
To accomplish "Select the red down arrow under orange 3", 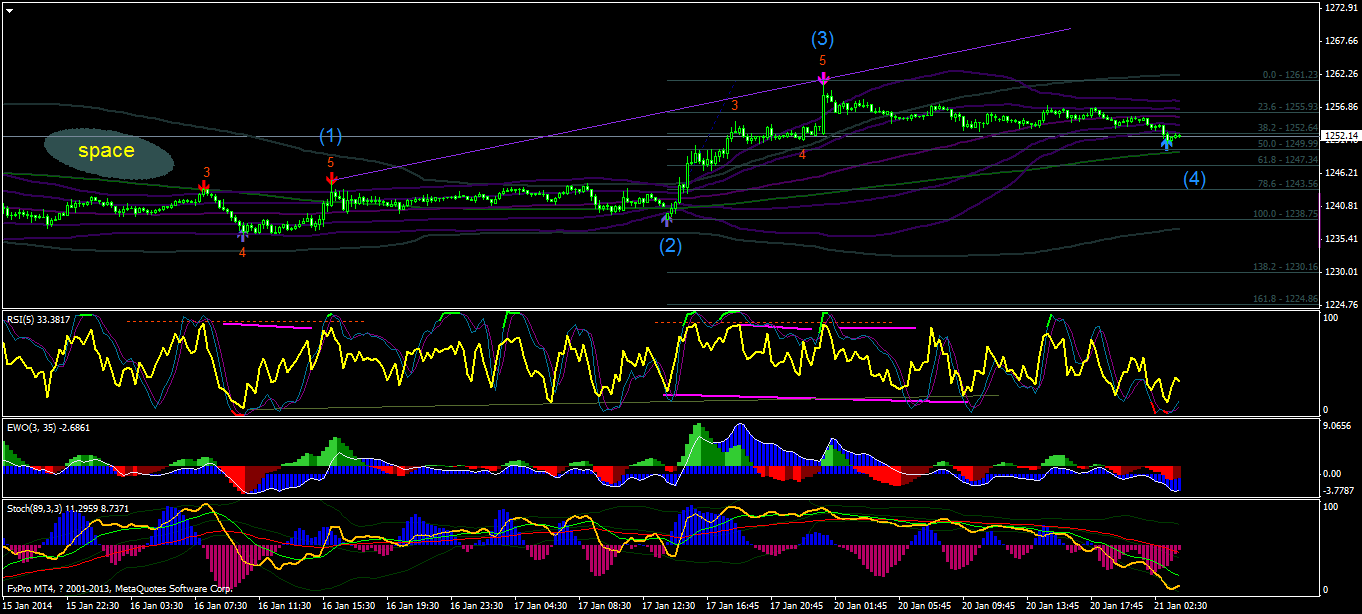I will pos(204,185).
